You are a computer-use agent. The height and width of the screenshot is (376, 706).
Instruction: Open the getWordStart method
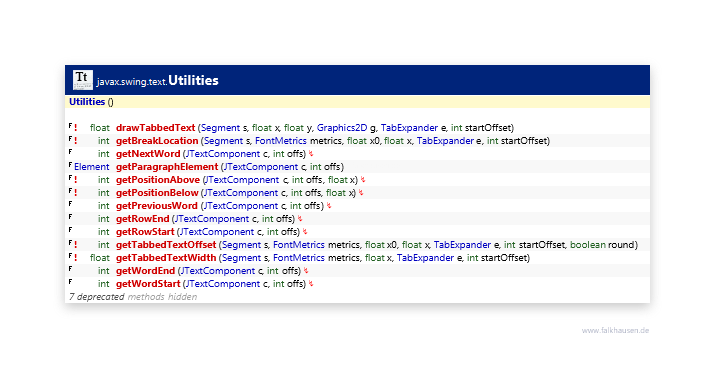[148, 284]
